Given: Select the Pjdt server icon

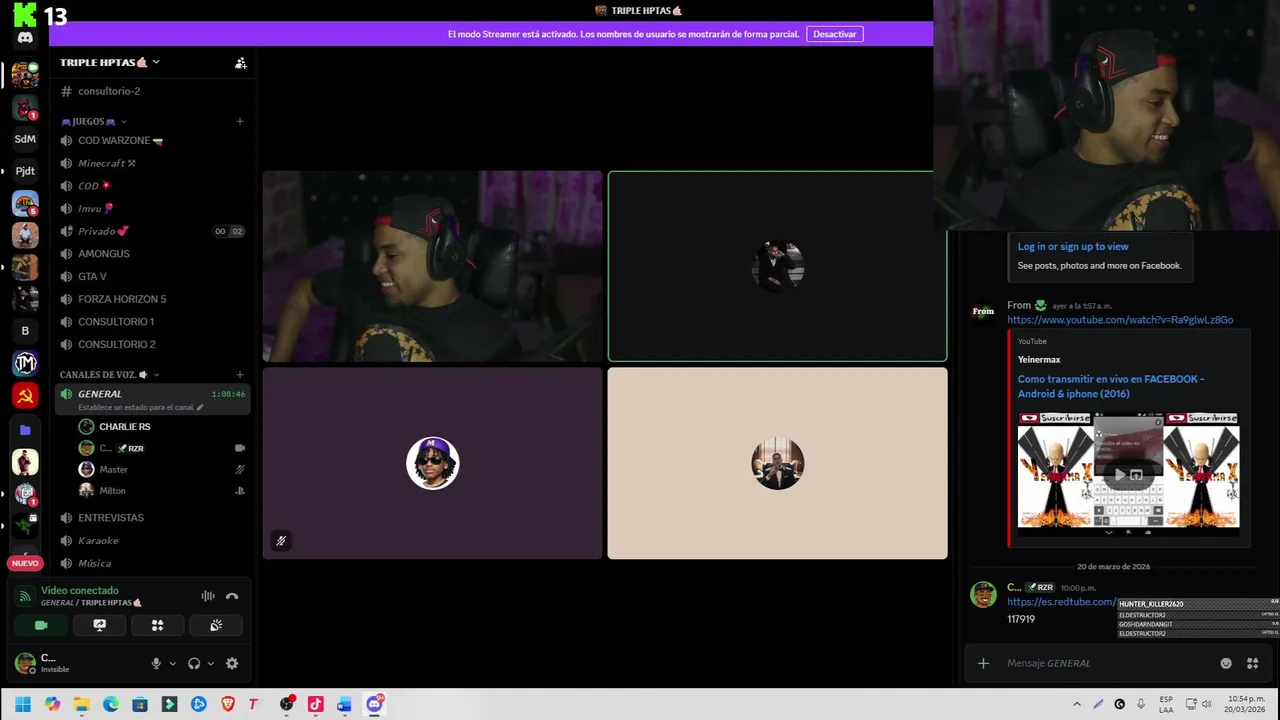Looking at the screenshot, I should (25, 171).
